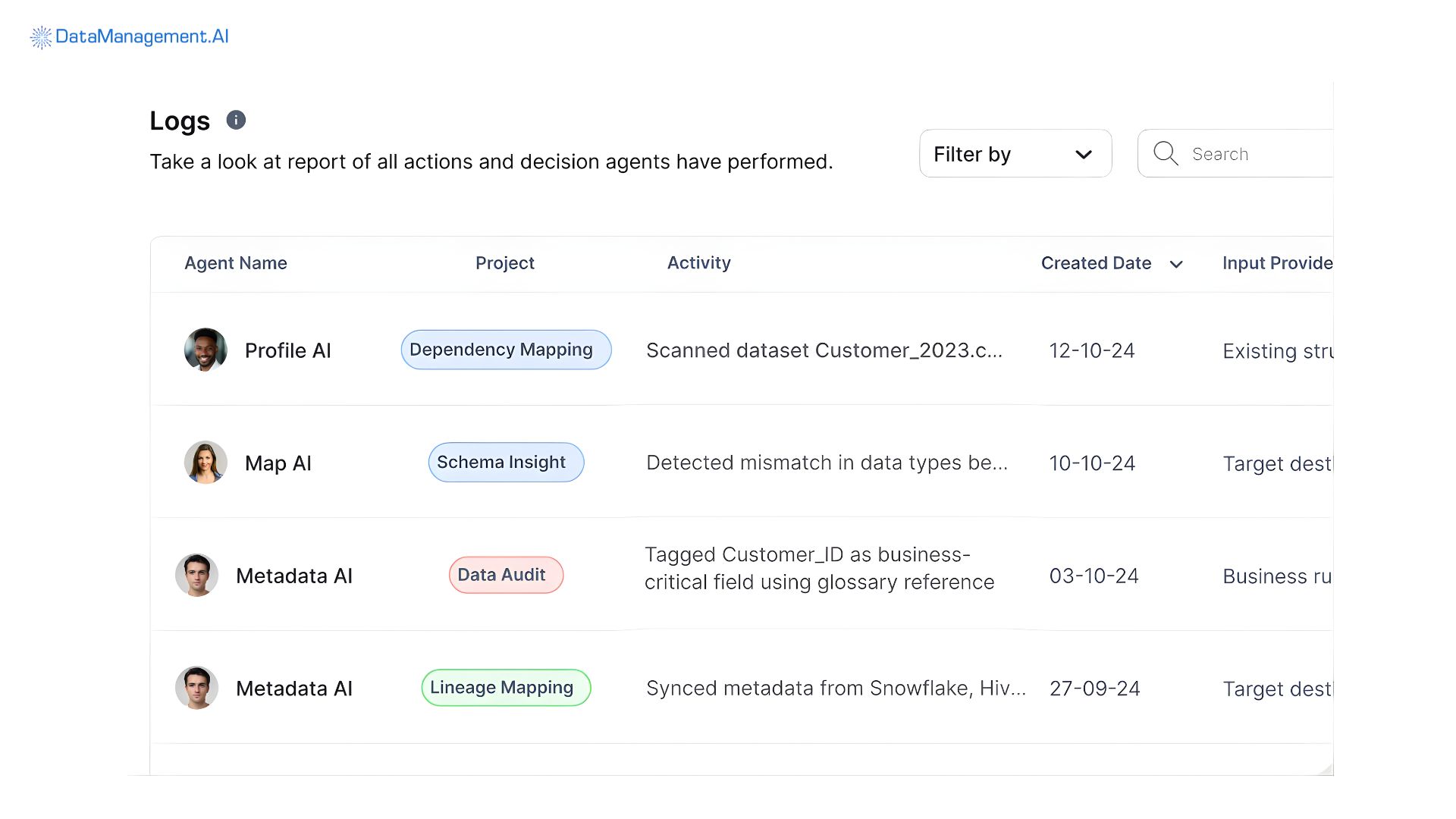Screen dimensions: 1456x819
Task: Click Metadata AI's avatar in the Lineage Mapping row
Action: tap(196, 687)
